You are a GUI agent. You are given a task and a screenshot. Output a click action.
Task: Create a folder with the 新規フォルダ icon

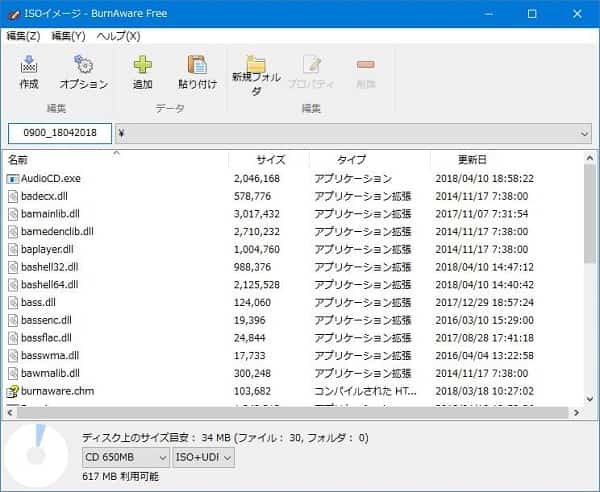click(256, 63)
